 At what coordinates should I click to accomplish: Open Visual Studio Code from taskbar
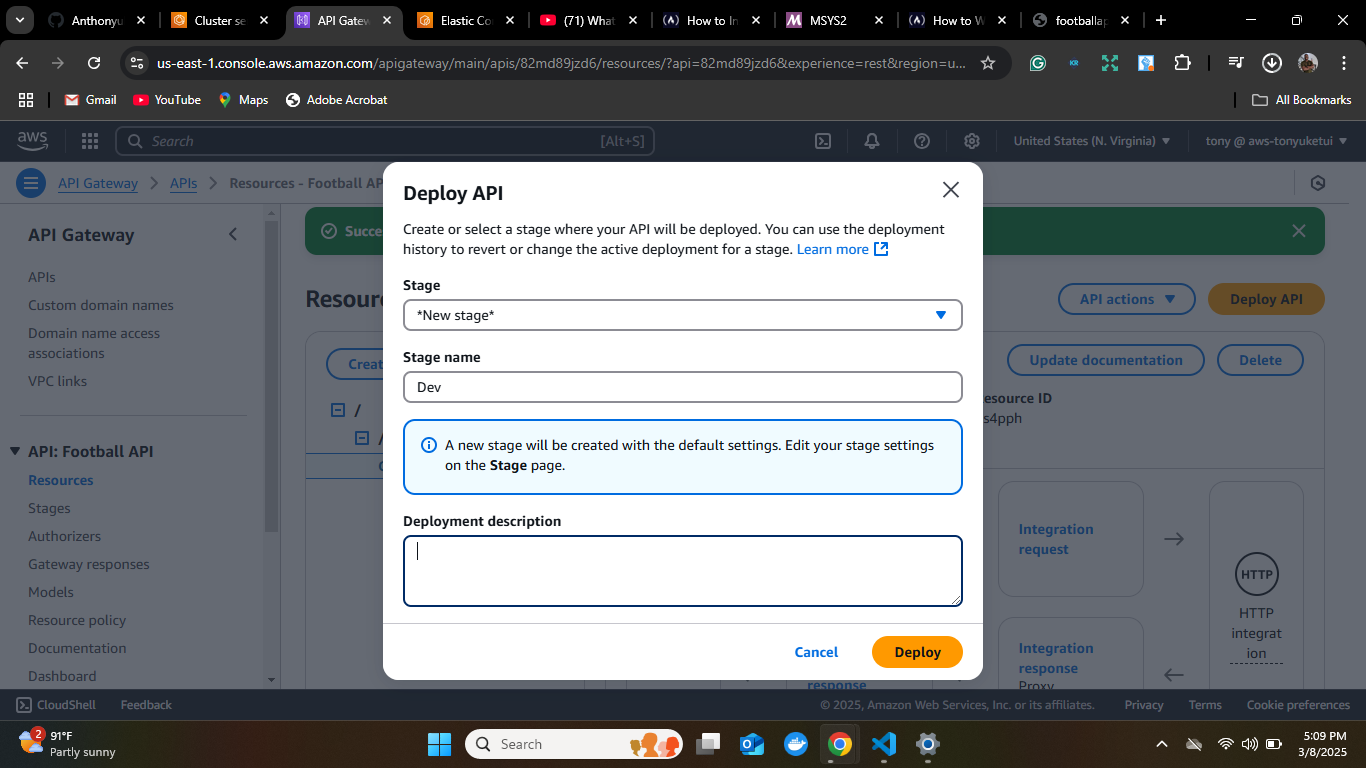pos(883,744)
